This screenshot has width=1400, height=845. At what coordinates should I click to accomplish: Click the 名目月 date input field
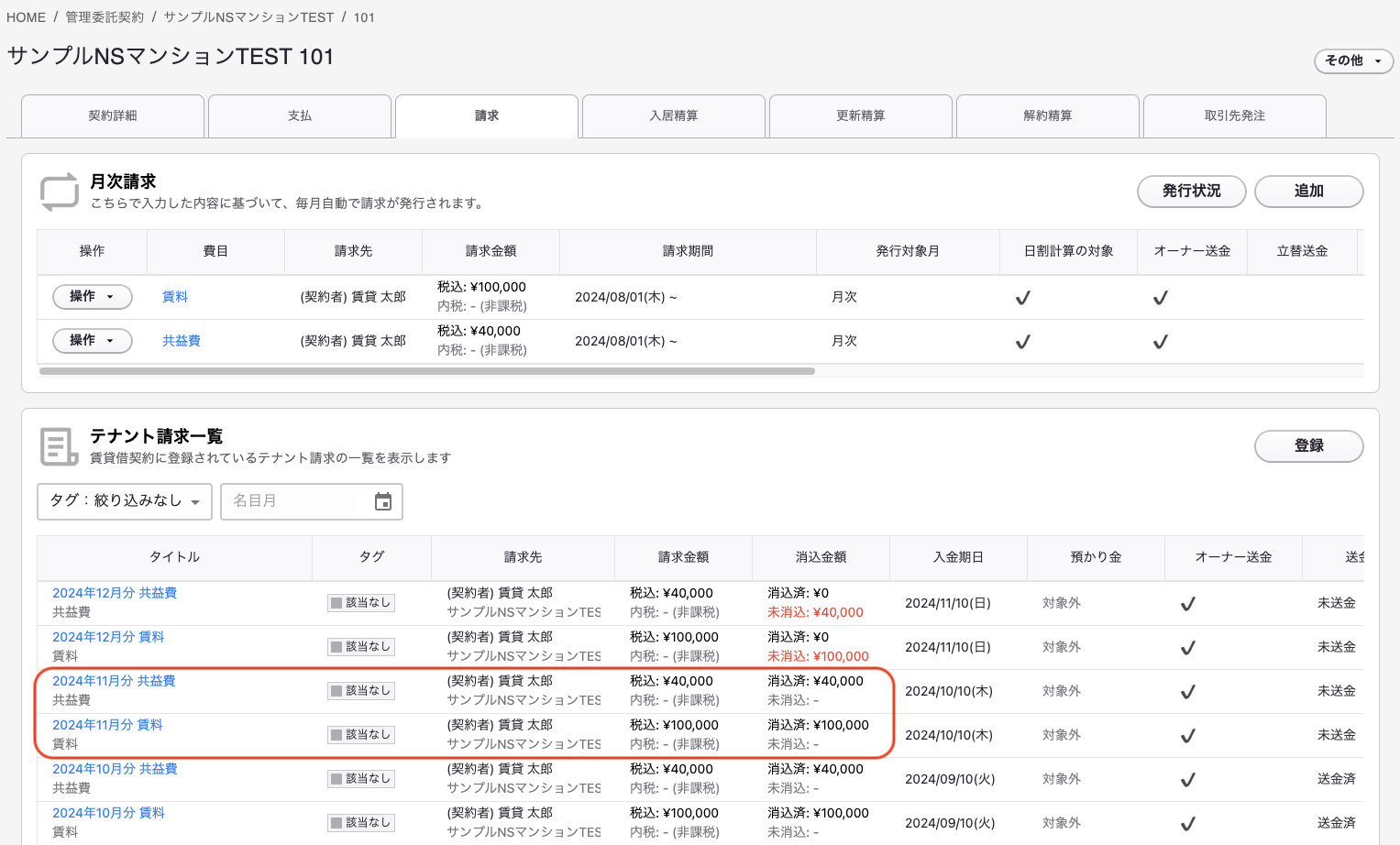coord(312,501)
